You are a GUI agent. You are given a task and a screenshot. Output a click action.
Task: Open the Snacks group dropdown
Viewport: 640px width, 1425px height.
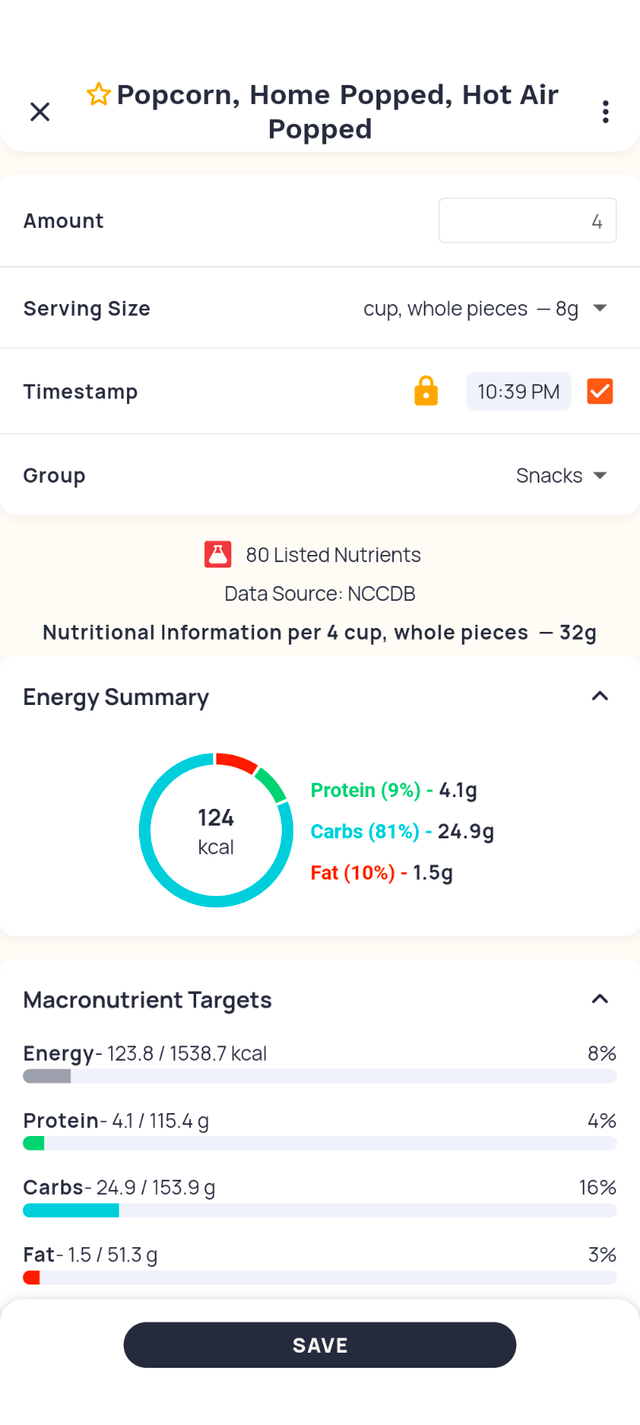tap(561, 475)
